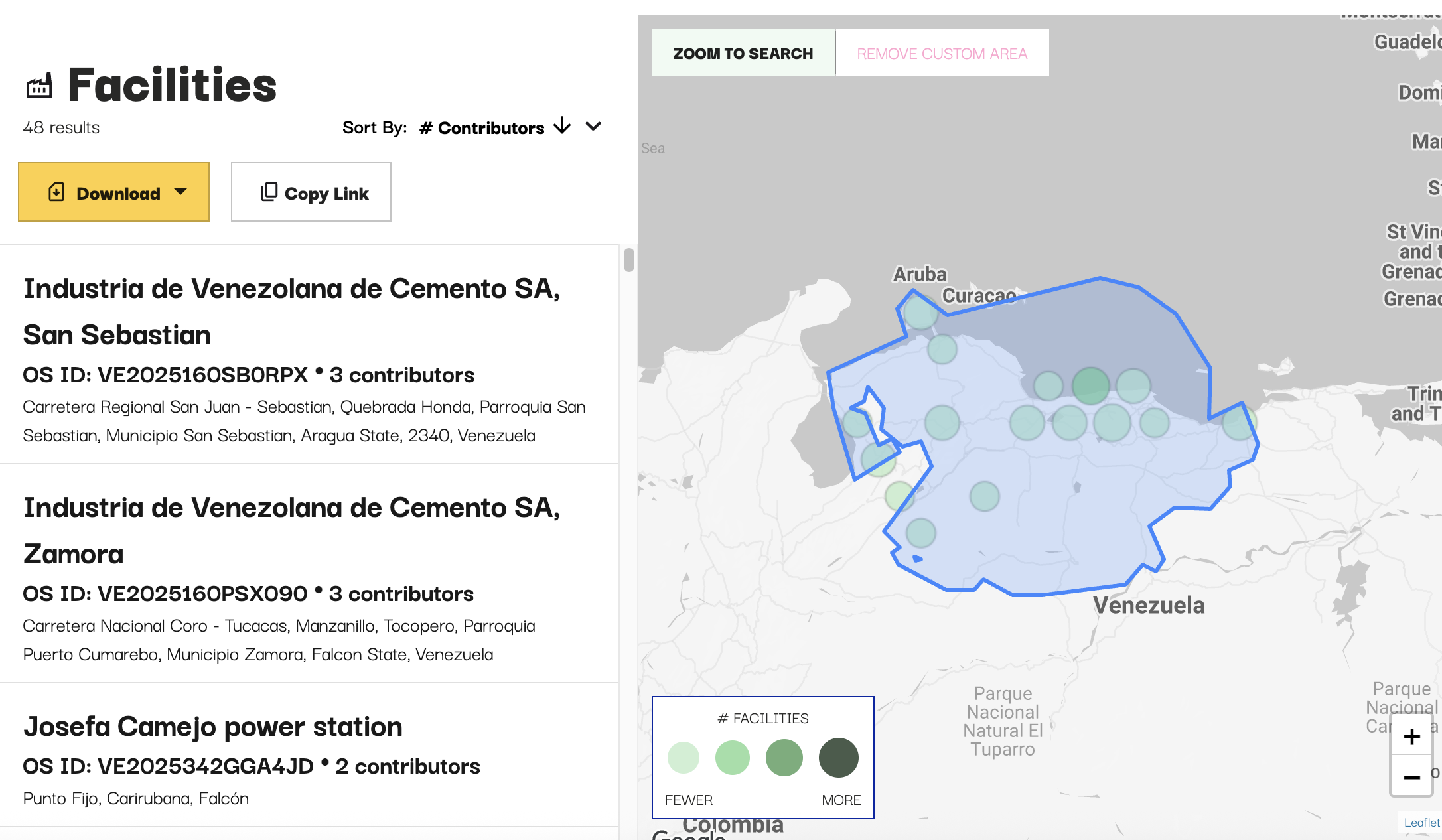
Task: Click the Punto Fijo, Carirubana, Falcón address
Action: [x=136, y=798]
